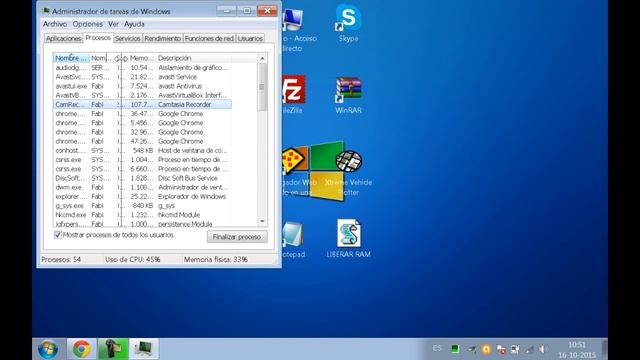This screenshot has height=360, width=640.
Task: Click the Finalizar proceso button
Action: (237, 237)
